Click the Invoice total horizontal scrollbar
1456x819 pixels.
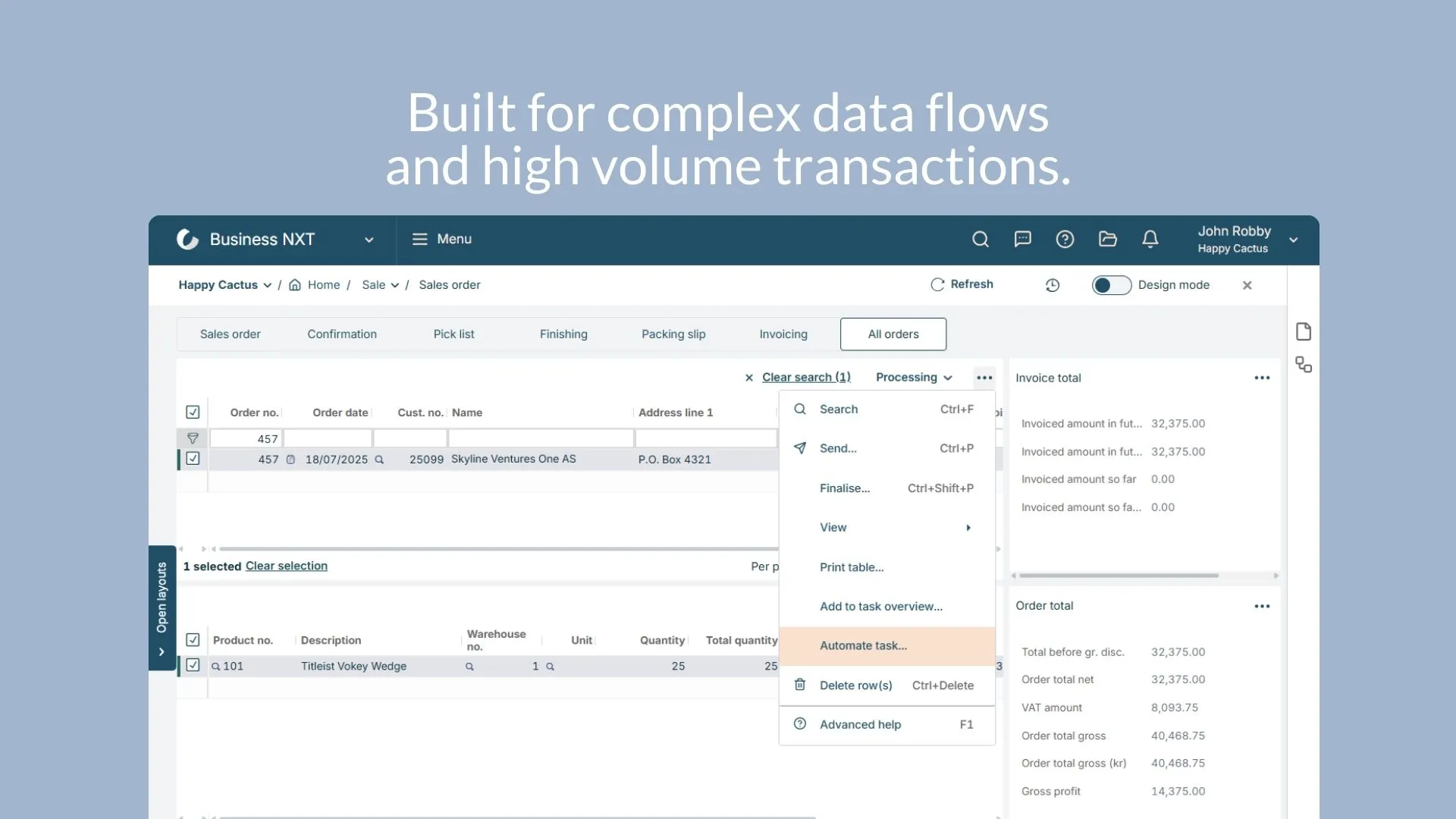pos(1119,576)
